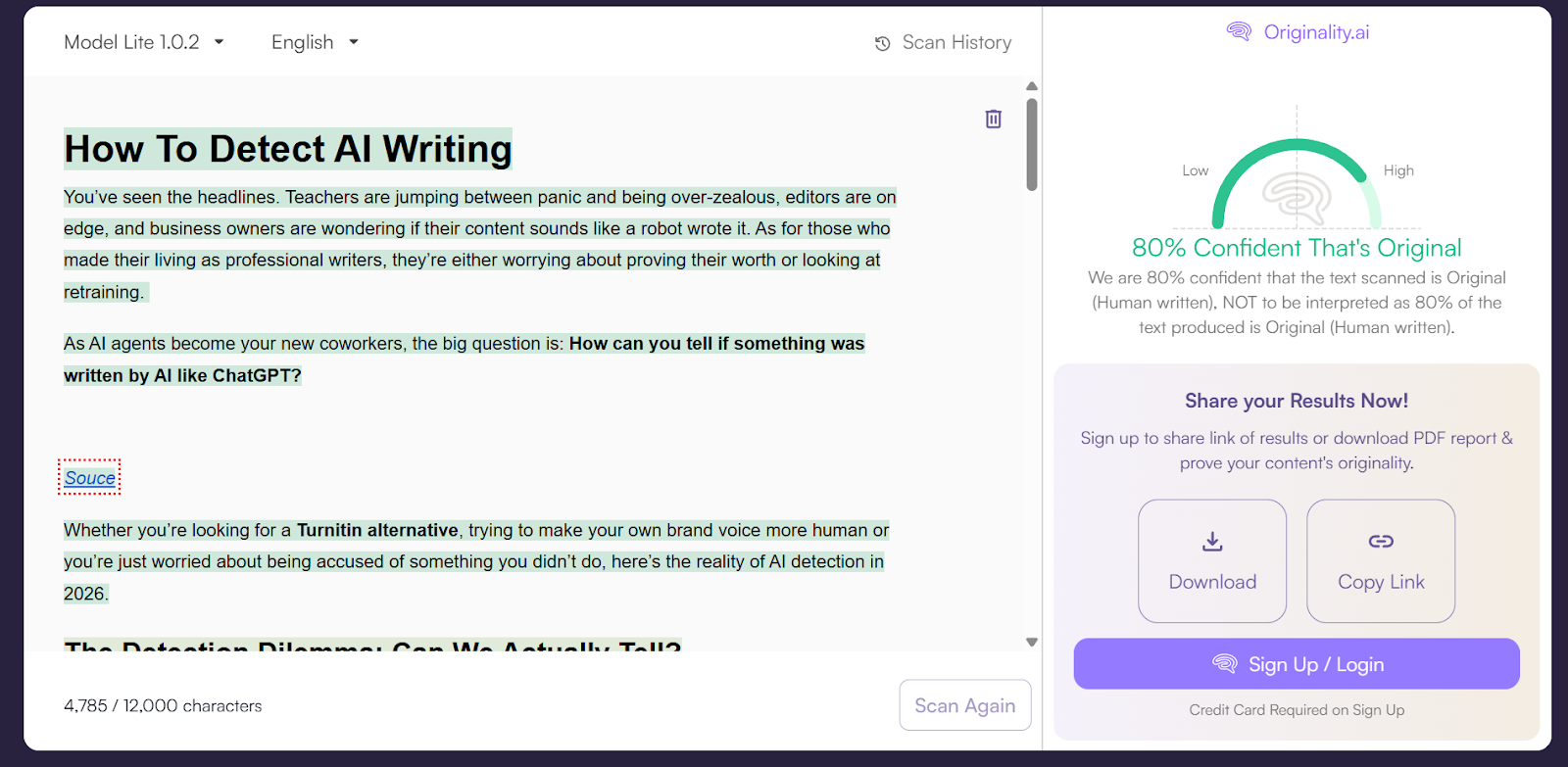Click the '4,785 / 12,000 characters' counter
The width and height of the screenshot is (1568, 767).
pos(163,706)
